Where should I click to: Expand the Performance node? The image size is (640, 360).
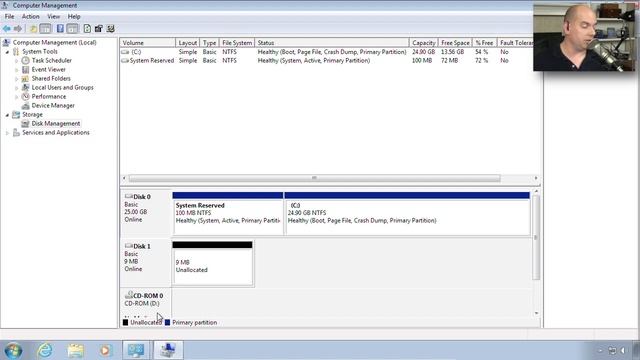coord(16,97)
